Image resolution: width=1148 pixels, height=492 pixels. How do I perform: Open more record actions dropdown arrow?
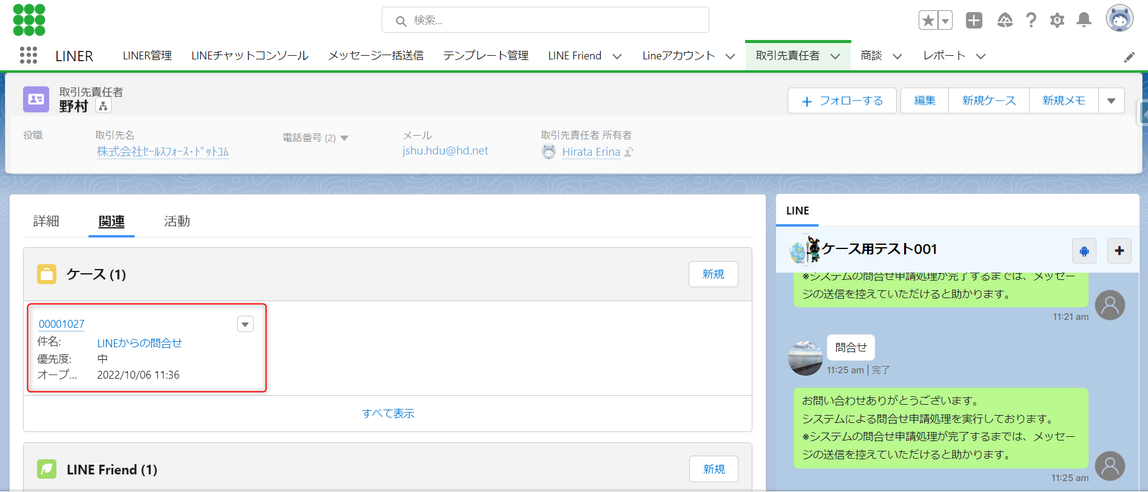coord(1111,101)
